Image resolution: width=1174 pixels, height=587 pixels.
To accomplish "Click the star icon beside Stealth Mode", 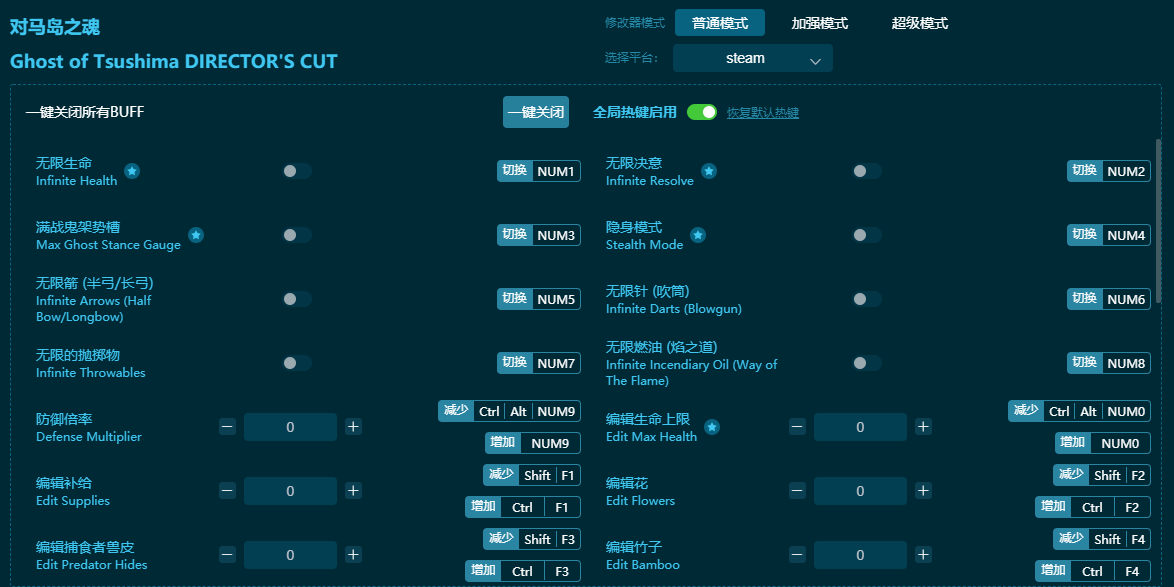I will 698,235.
